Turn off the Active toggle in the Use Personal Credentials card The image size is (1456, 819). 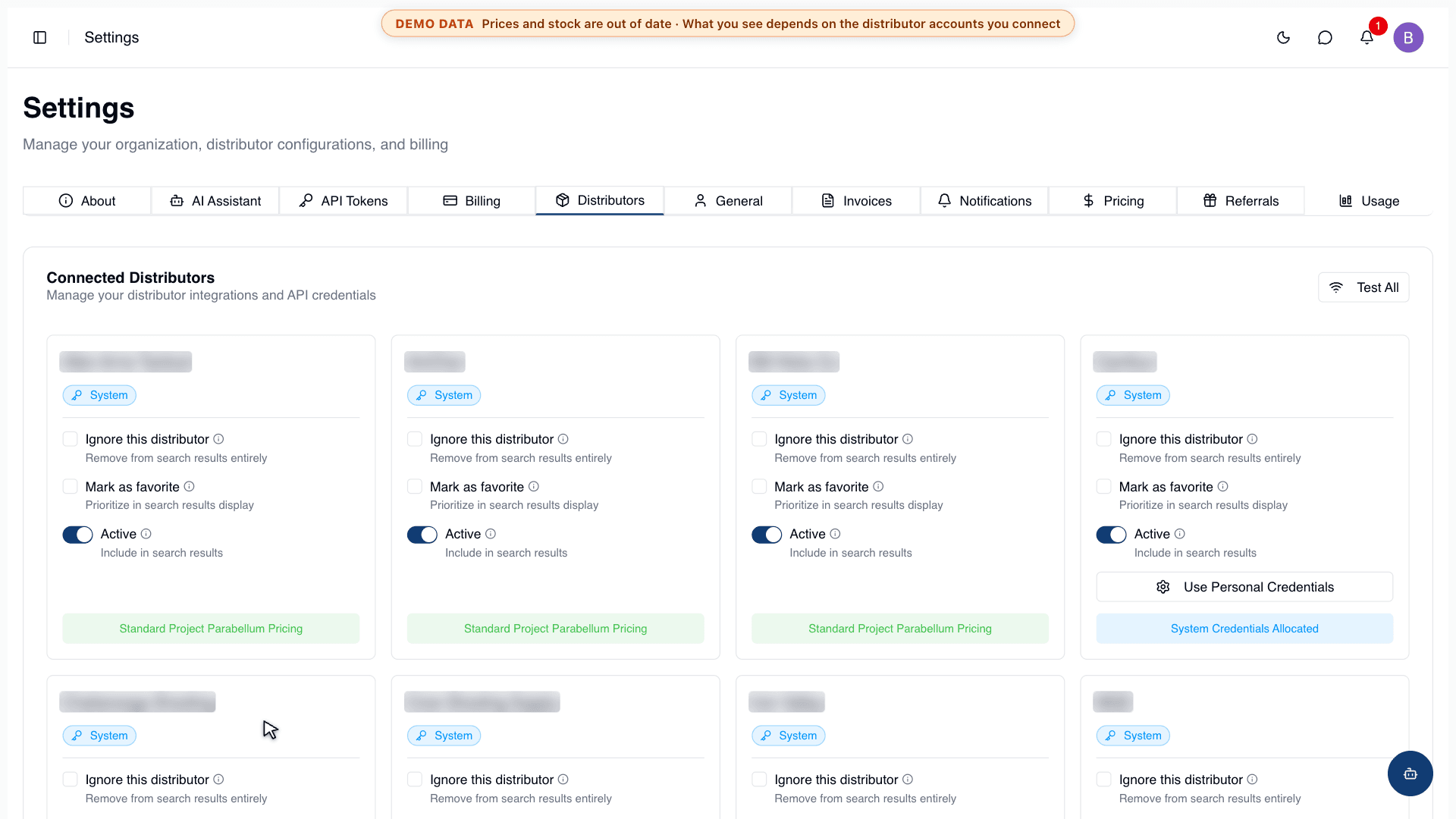tap(1111, 535)
